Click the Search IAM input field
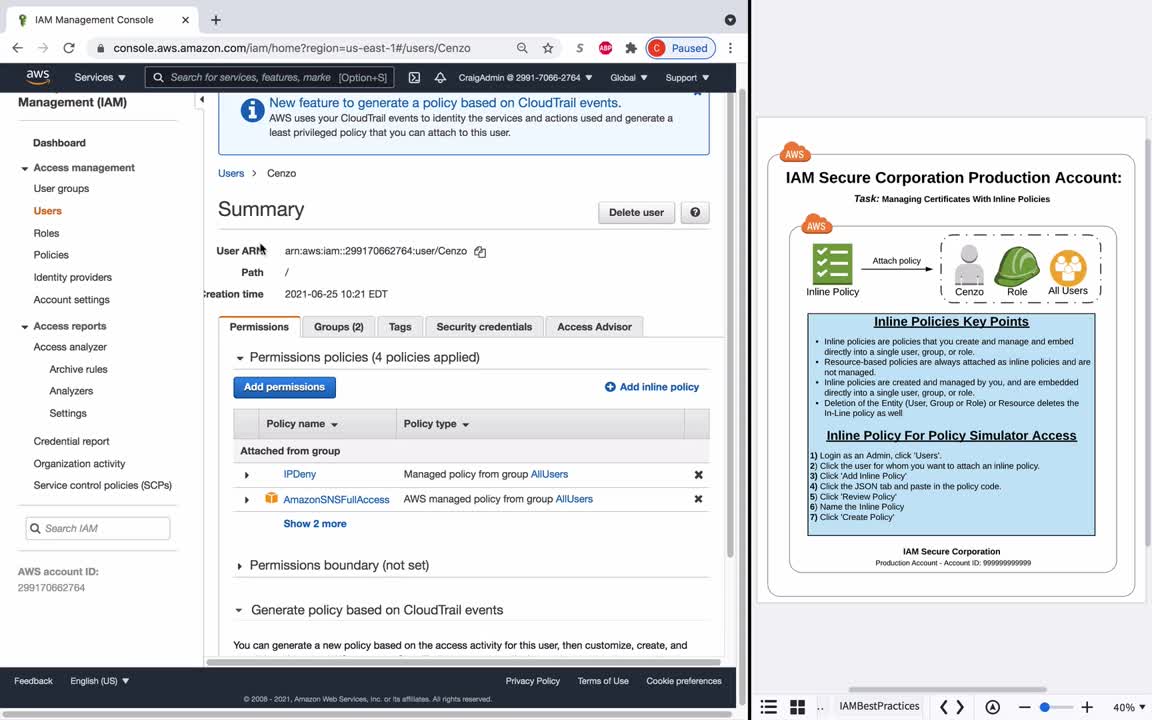Viewport: 1152px width, 720px height. 98,528
